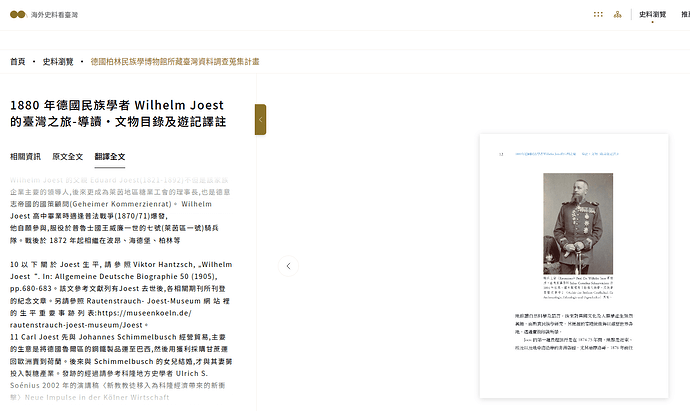Select the 翻譯全文 tab

point(110,157)
